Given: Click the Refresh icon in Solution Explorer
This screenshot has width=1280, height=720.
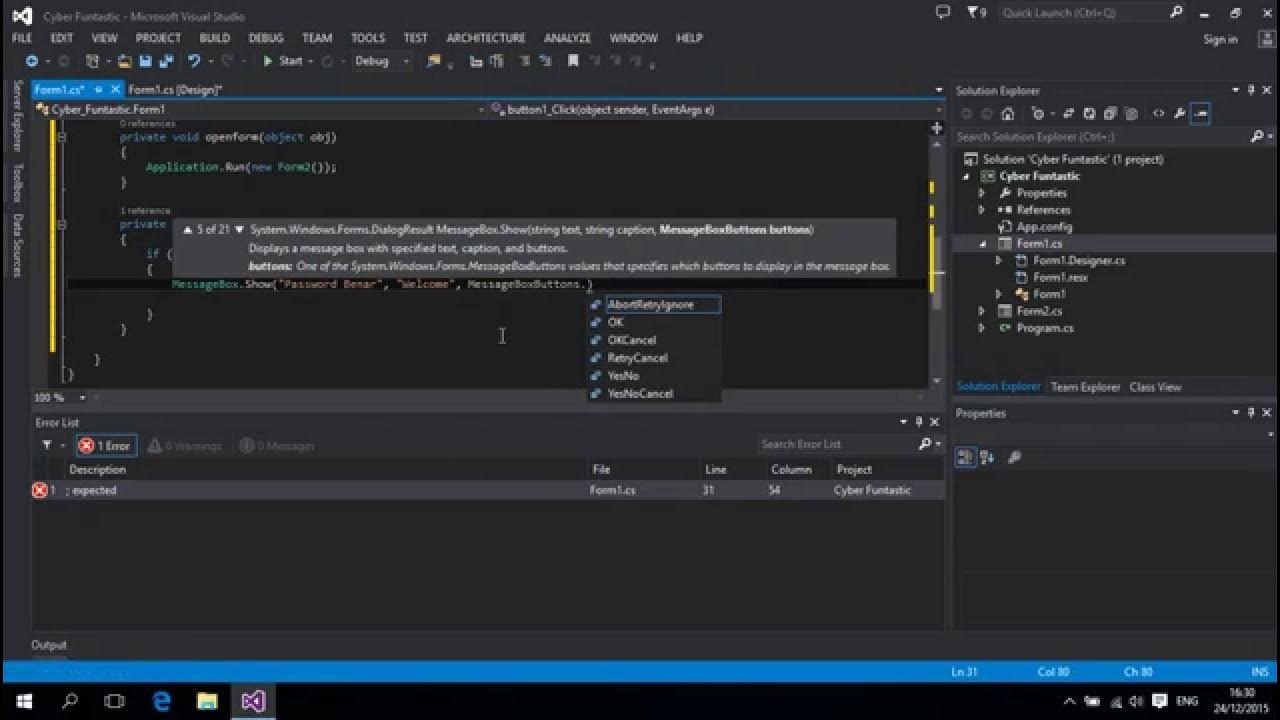Looking at the screenshot, I should click(1089, 114).
